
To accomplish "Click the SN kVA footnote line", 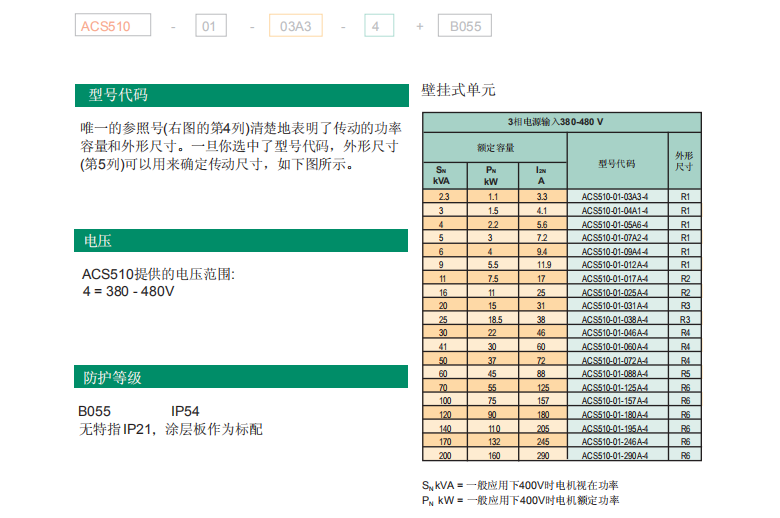I will tap(520, 485).
